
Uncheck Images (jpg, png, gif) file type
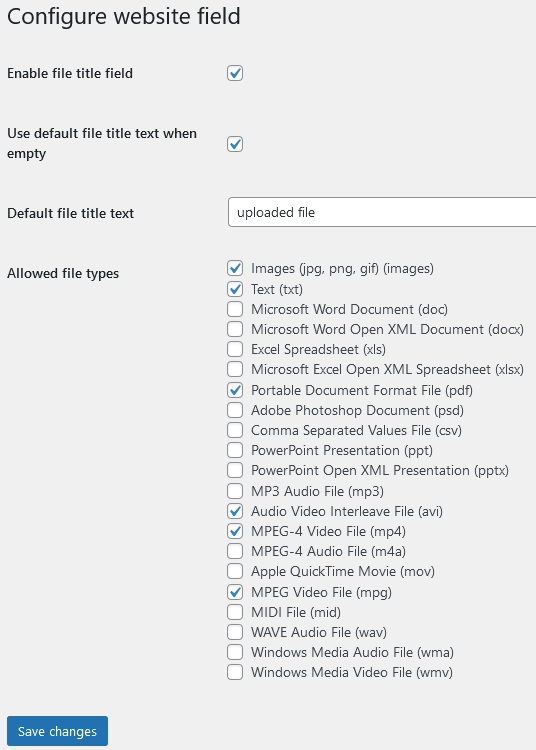235,268
